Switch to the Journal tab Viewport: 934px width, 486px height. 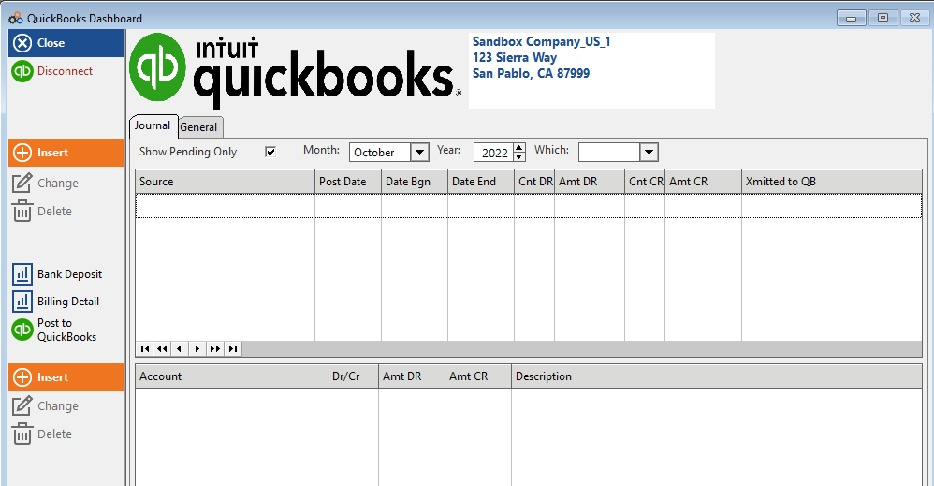pos(153,126)
